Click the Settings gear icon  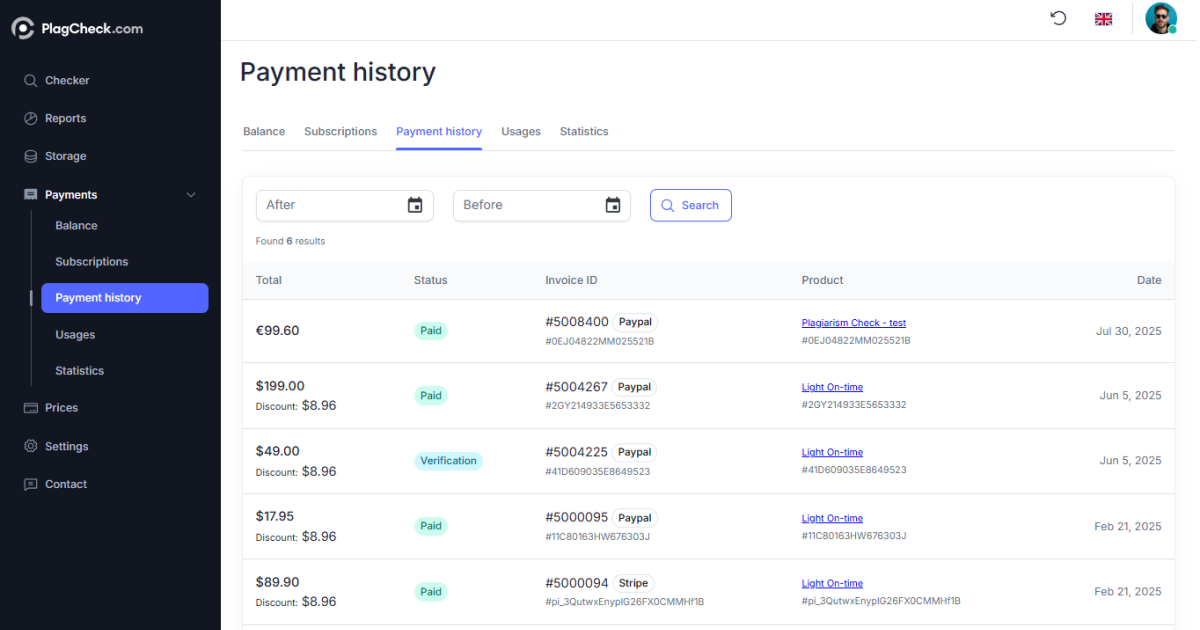tap(33, 446)
